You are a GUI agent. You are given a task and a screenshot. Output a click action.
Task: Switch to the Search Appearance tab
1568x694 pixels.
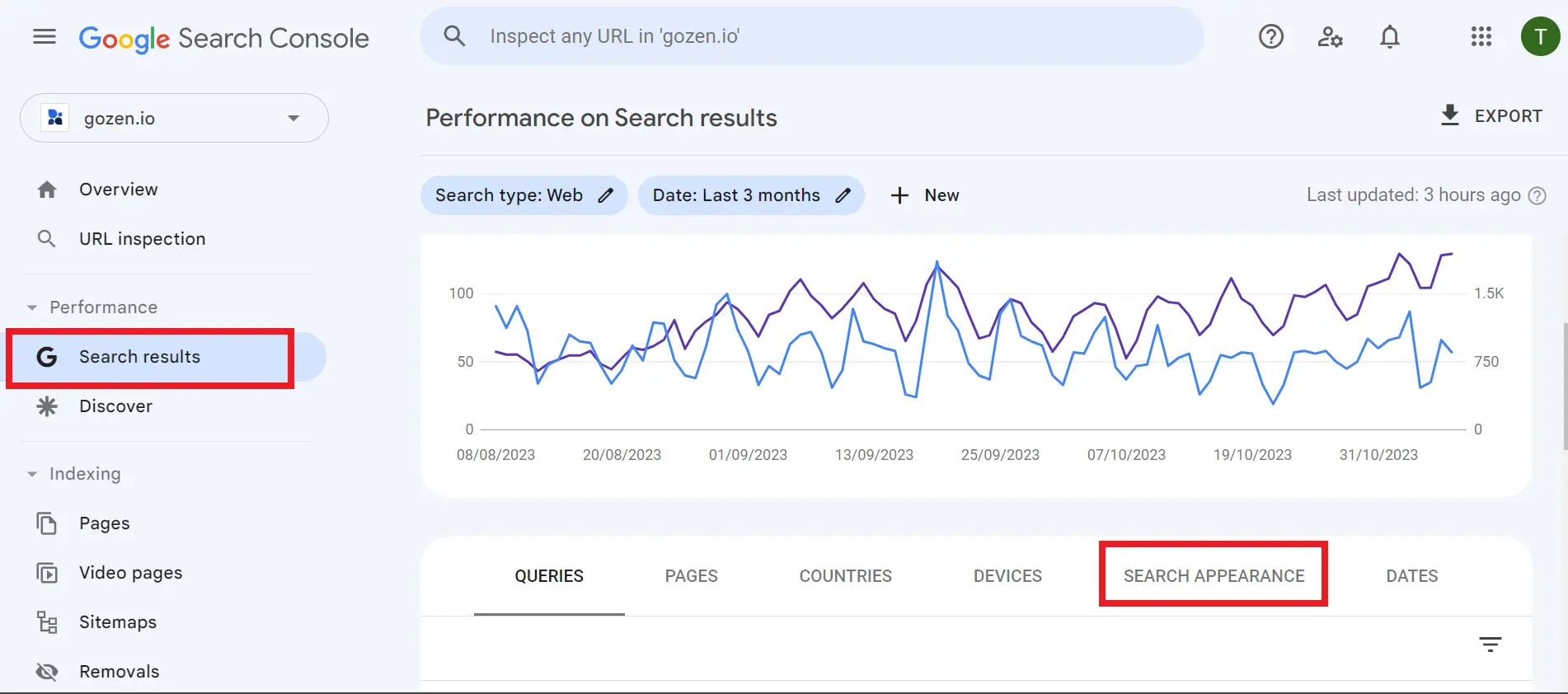(x=1213, y=576)
